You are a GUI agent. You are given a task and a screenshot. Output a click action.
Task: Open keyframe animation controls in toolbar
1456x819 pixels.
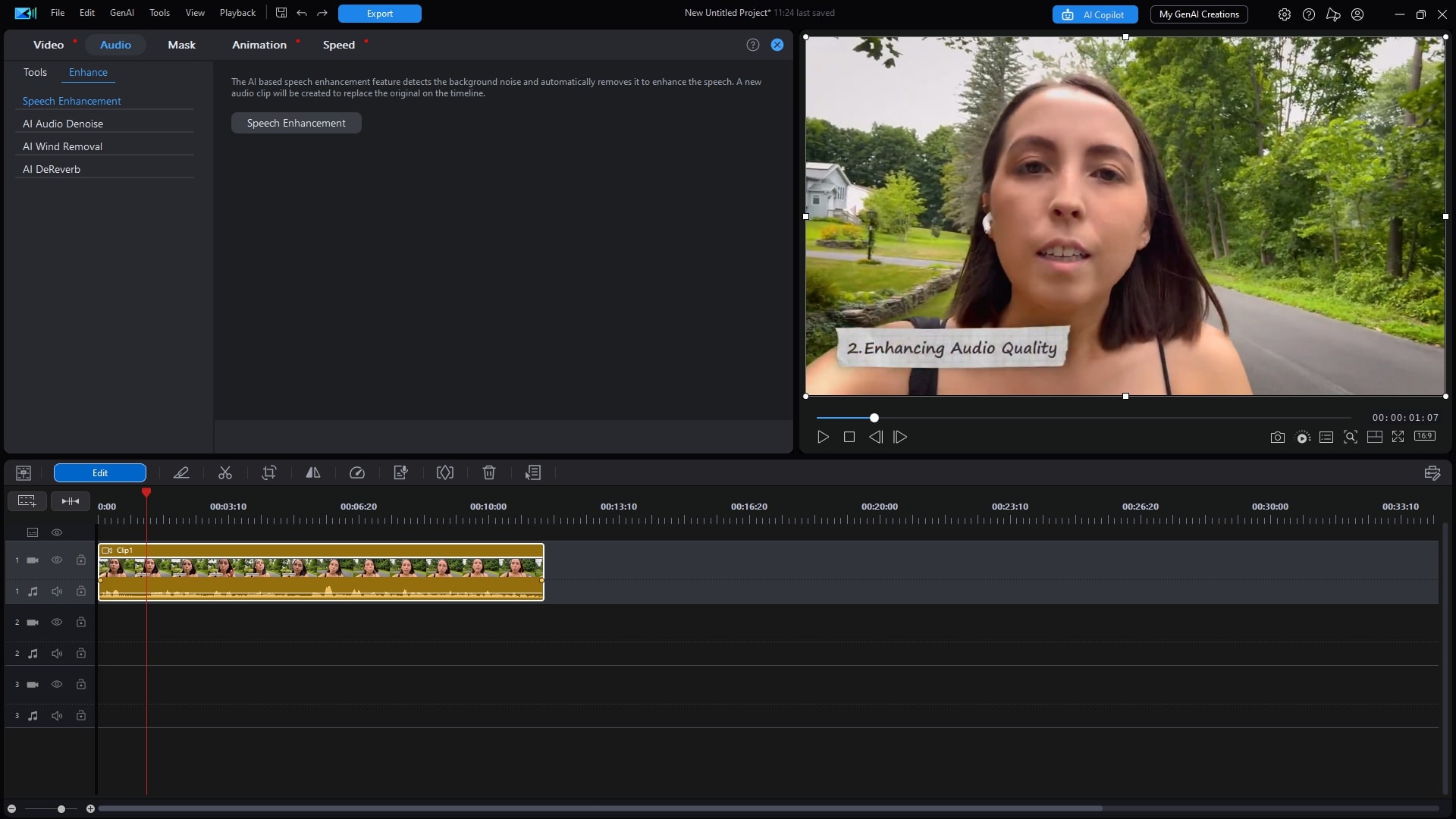pyautogui.click(x=444, y=472)
